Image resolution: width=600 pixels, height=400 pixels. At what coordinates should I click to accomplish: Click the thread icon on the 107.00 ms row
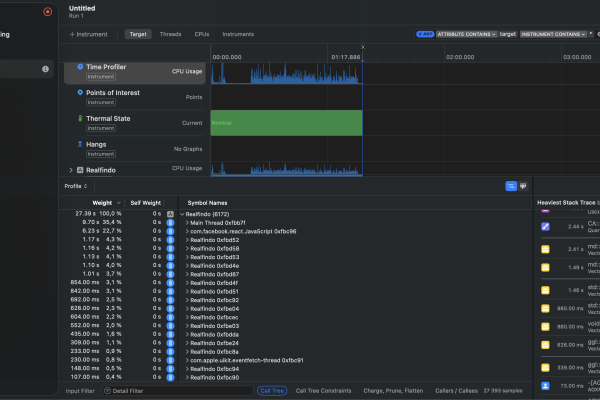click(x=170, y=377)
